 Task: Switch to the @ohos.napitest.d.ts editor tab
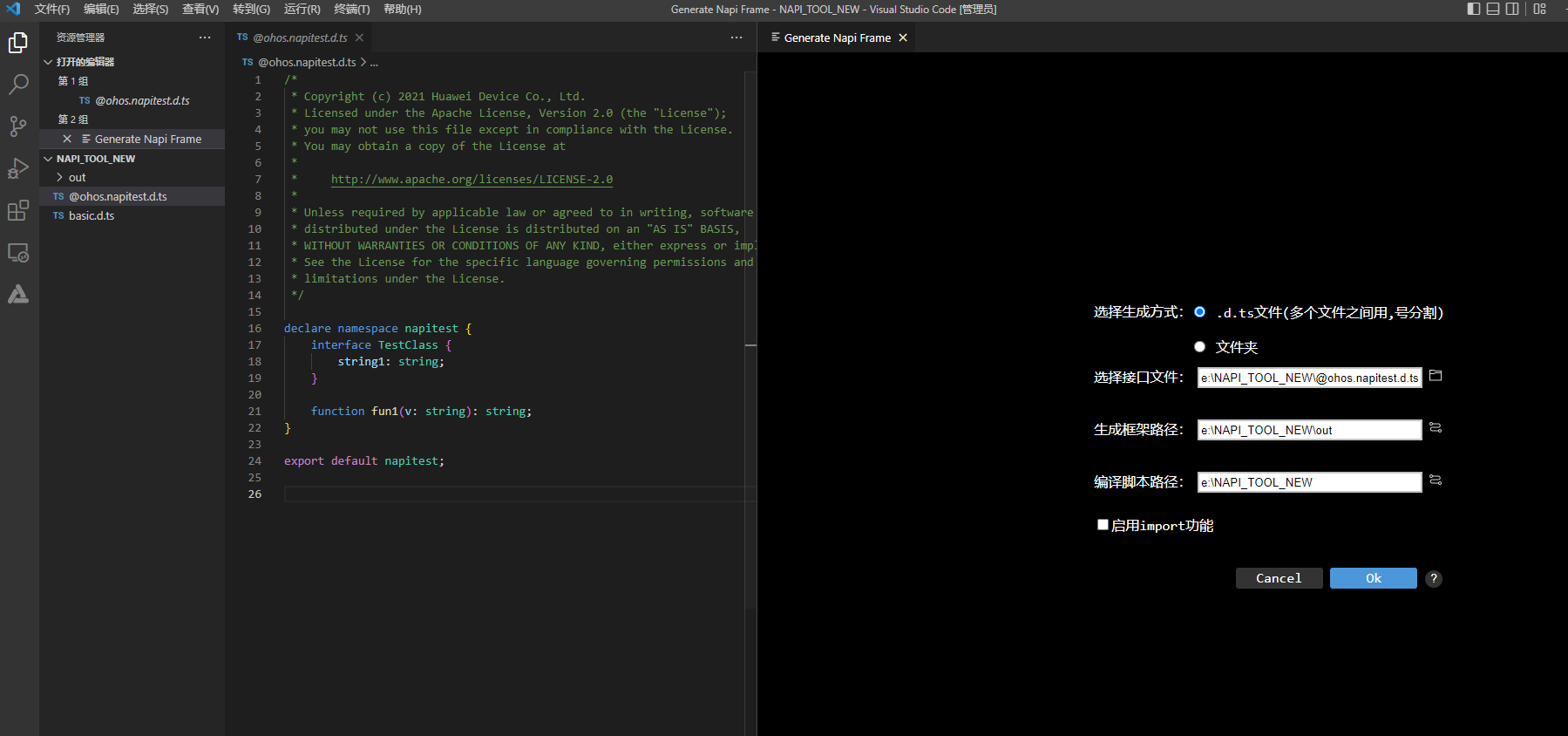click(300, 37)
